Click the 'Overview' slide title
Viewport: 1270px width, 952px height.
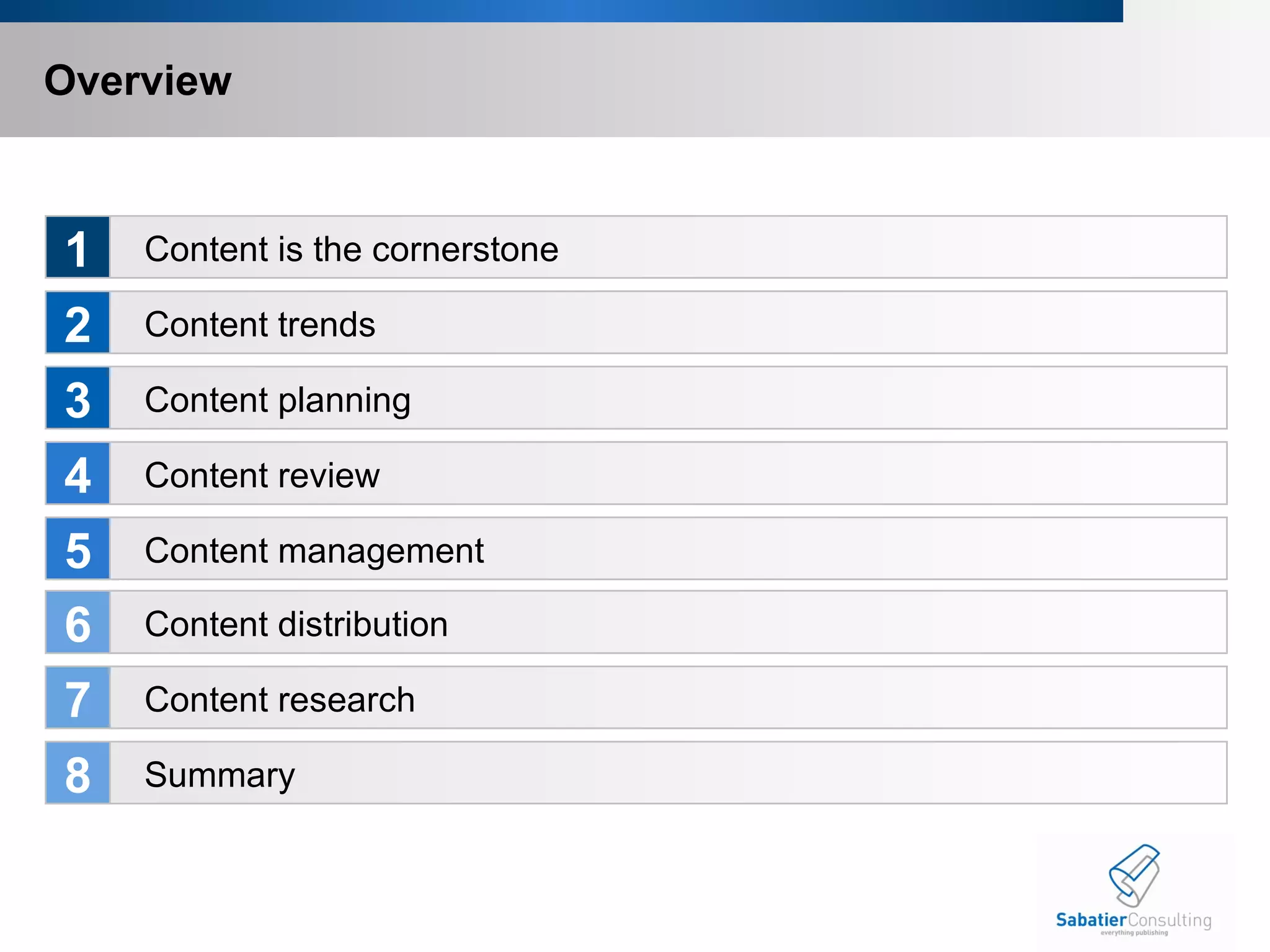coord(138,81)
